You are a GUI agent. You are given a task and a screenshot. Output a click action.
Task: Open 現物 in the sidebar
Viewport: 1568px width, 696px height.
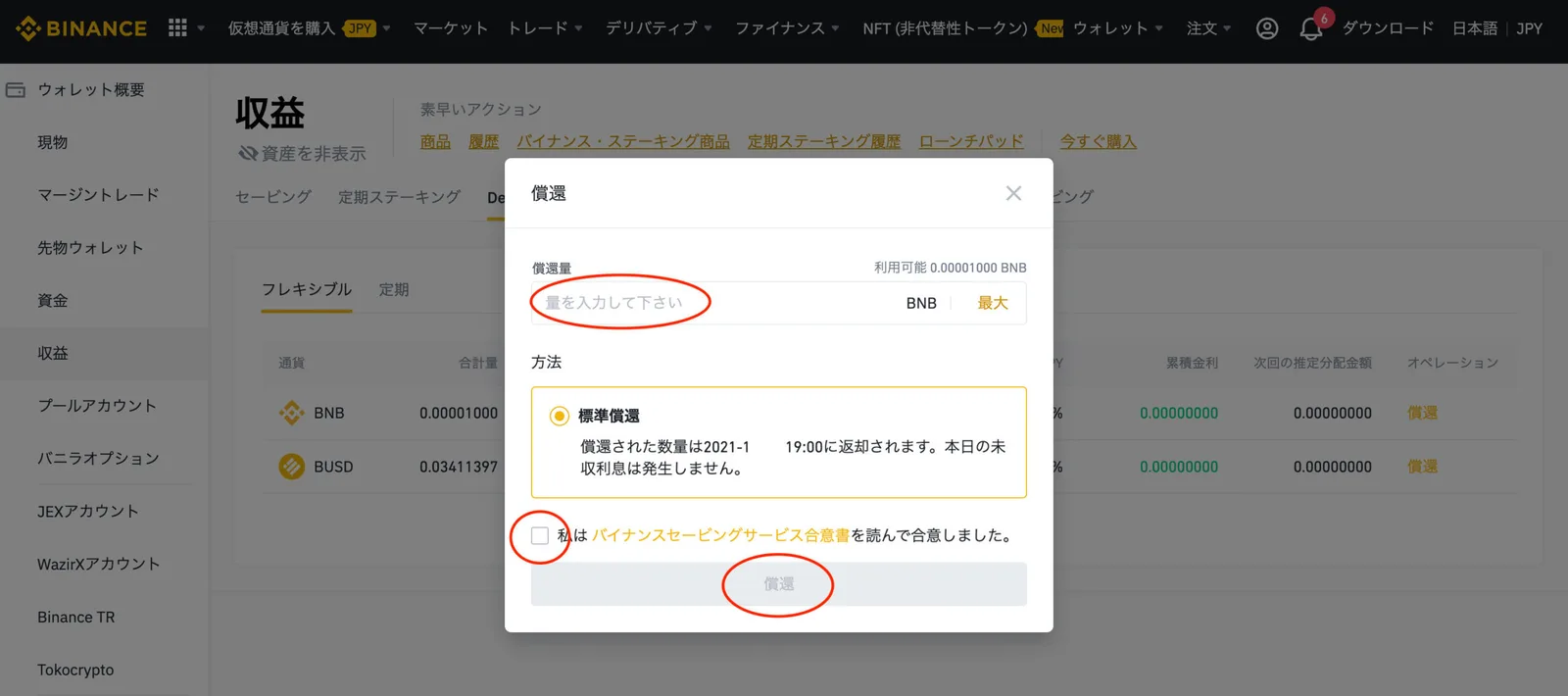[53, 142]
